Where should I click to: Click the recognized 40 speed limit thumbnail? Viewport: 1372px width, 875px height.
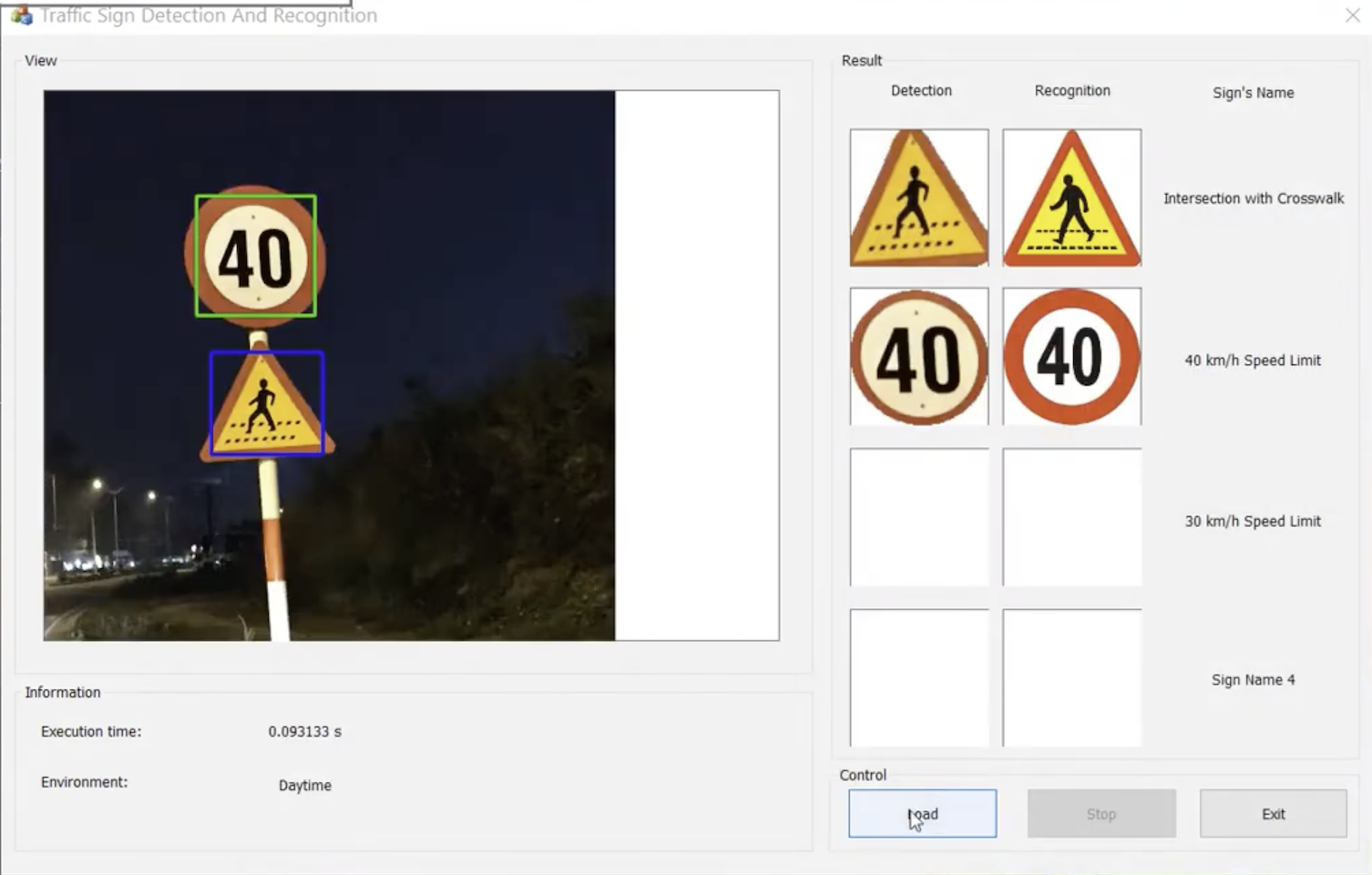tap(1071, 357)
